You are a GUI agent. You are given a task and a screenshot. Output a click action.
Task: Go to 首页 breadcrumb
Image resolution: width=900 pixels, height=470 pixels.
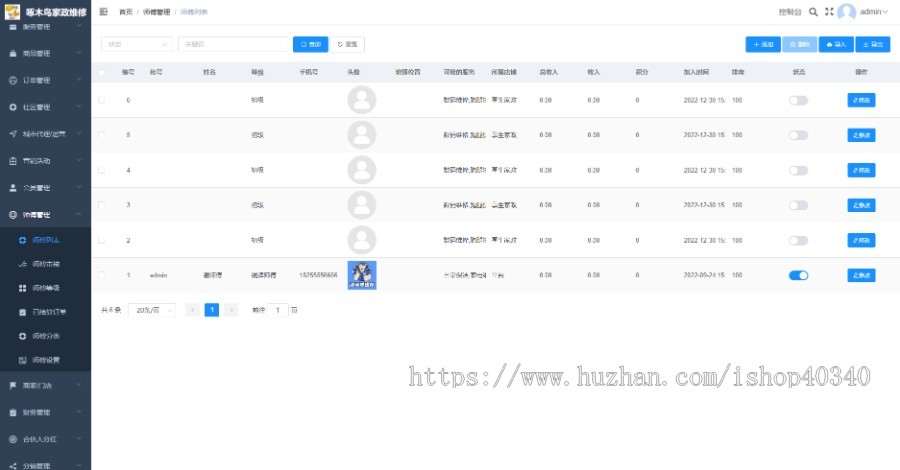click(126, 12)
